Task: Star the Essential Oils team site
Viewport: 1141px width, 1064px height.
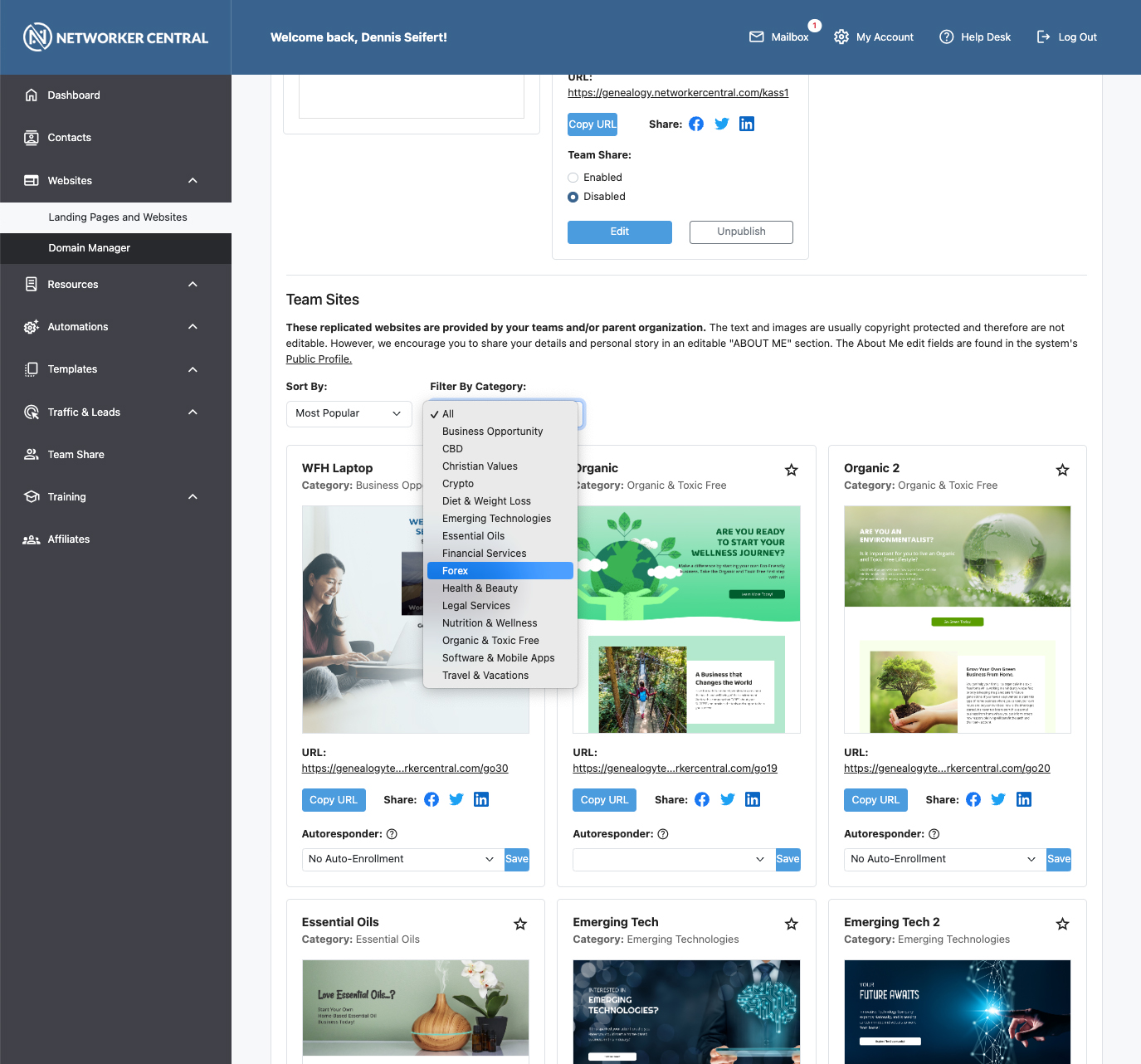Action: click(x=520, y=924)
